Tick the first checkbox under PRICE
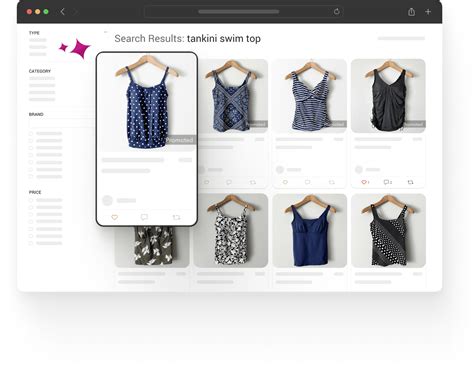The height and width of the screenshot is (366, 474). coord(31,200)
